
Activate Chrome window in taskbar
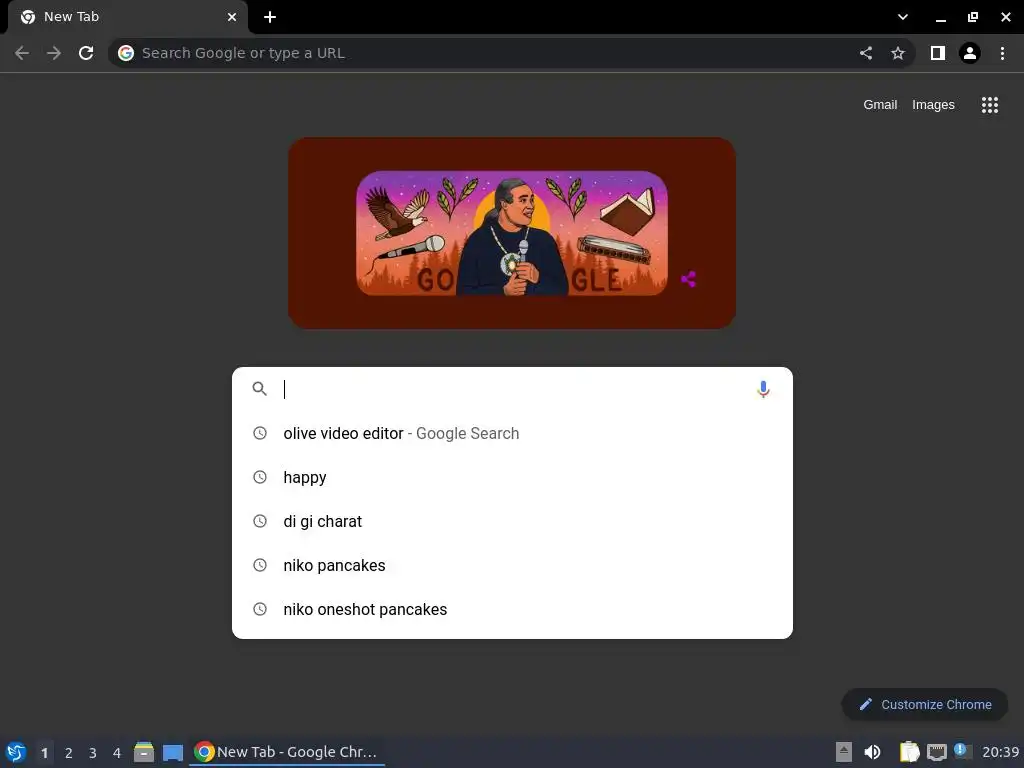(287, 752)
